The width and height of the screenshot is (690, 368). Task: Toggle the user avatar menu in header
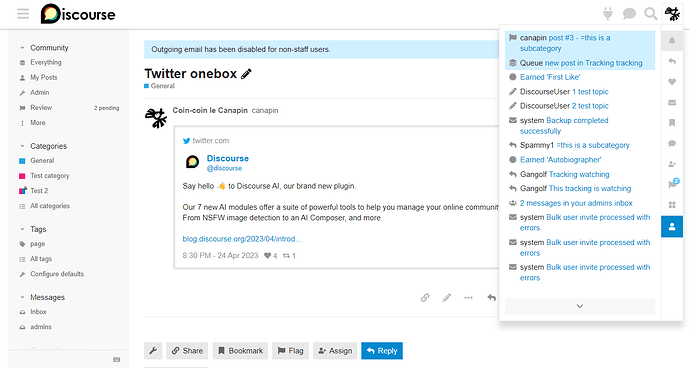tap(672, 14)
